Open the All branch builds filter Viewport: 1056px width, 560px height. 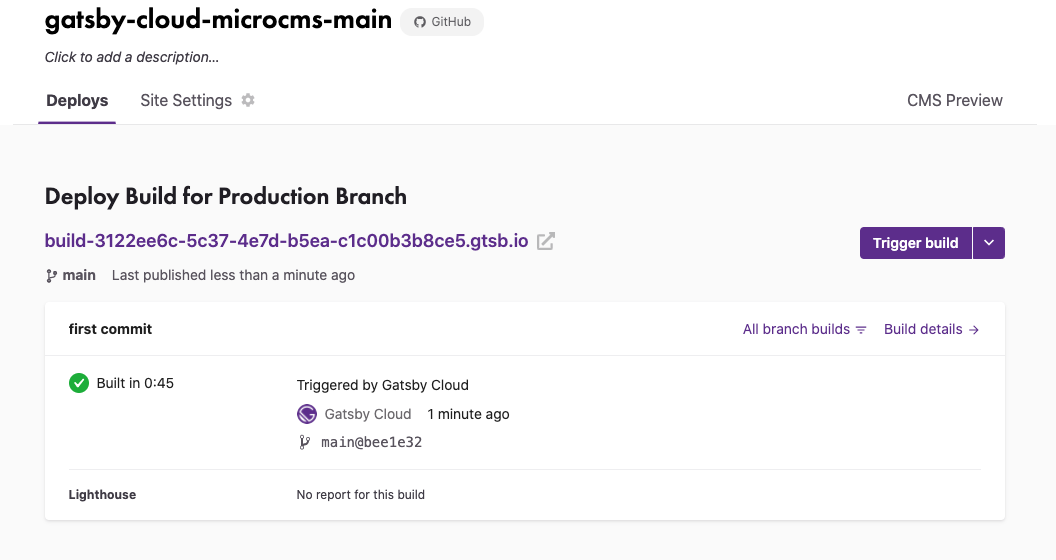[796, 329]
